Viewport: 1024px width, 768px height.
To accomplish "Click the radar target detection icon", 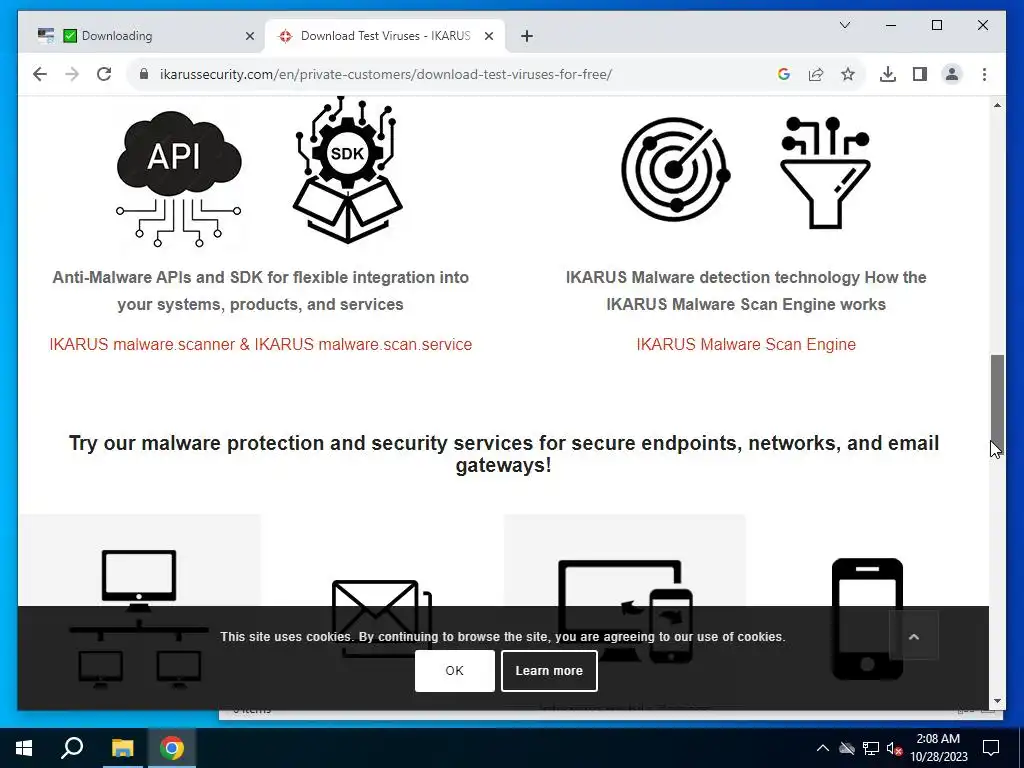I will 675,169.
